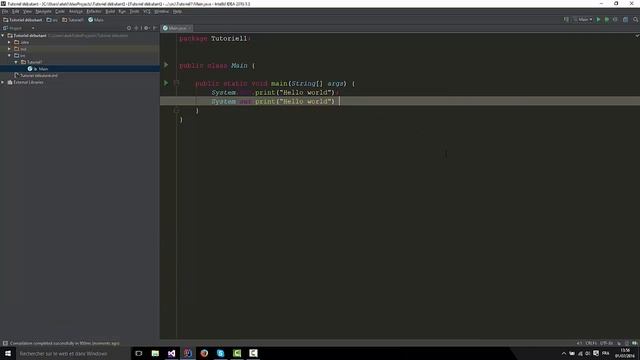Click Tutoriel débutant breadcrumb in navigation bar
Image resolution: width=640 pixels, height=360 pixels.
tap(23, 20)
